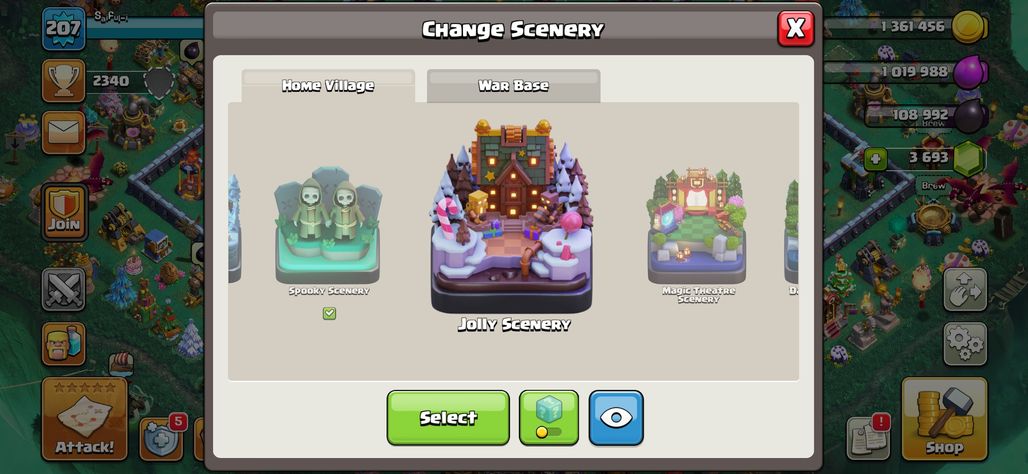Image resolution: width=1028 pixels, height=474 pixels.
Task: Tick the Spooky Scenery green checkbox
Action: coord(329,313)
